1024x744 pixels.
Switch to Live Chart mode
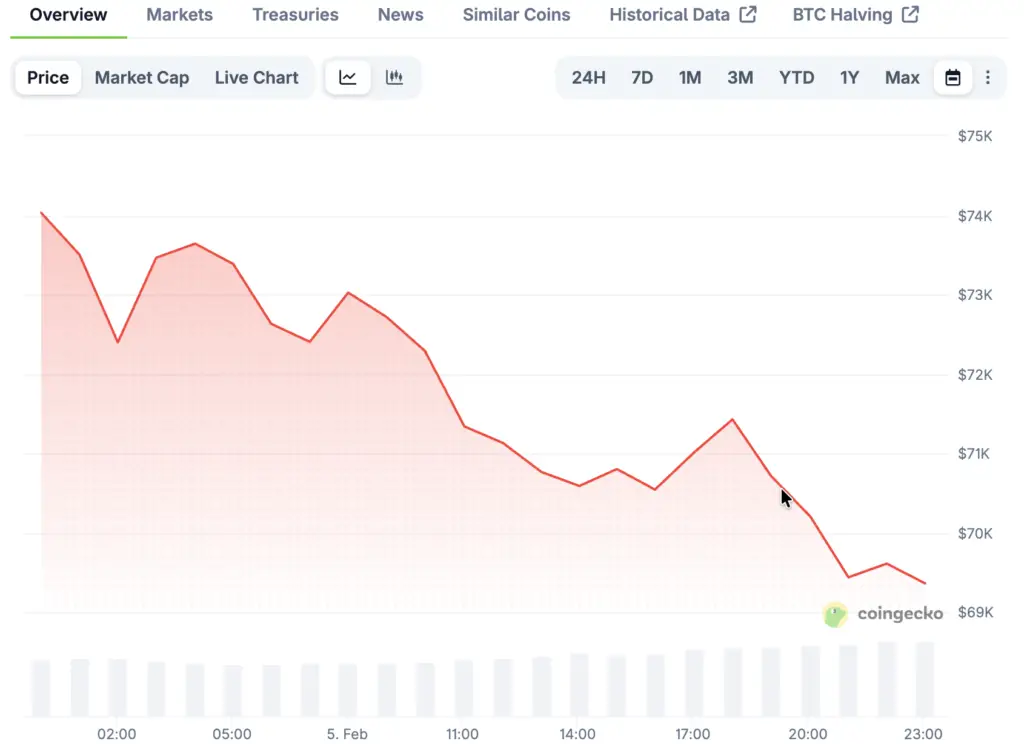coord(256,78)
